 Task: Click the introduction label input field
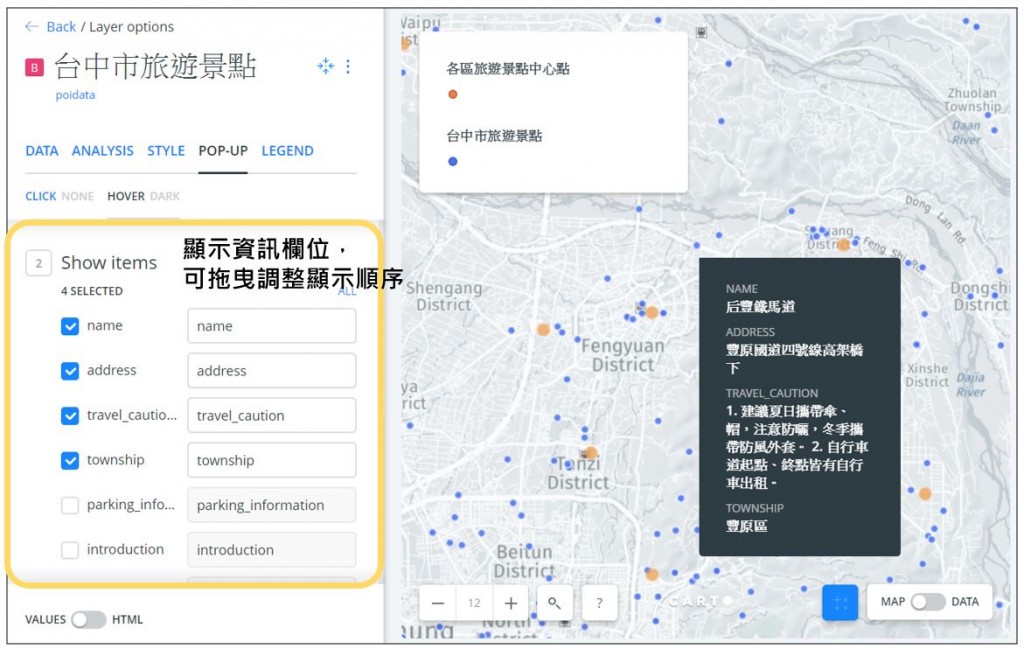[x=272, y=550]
